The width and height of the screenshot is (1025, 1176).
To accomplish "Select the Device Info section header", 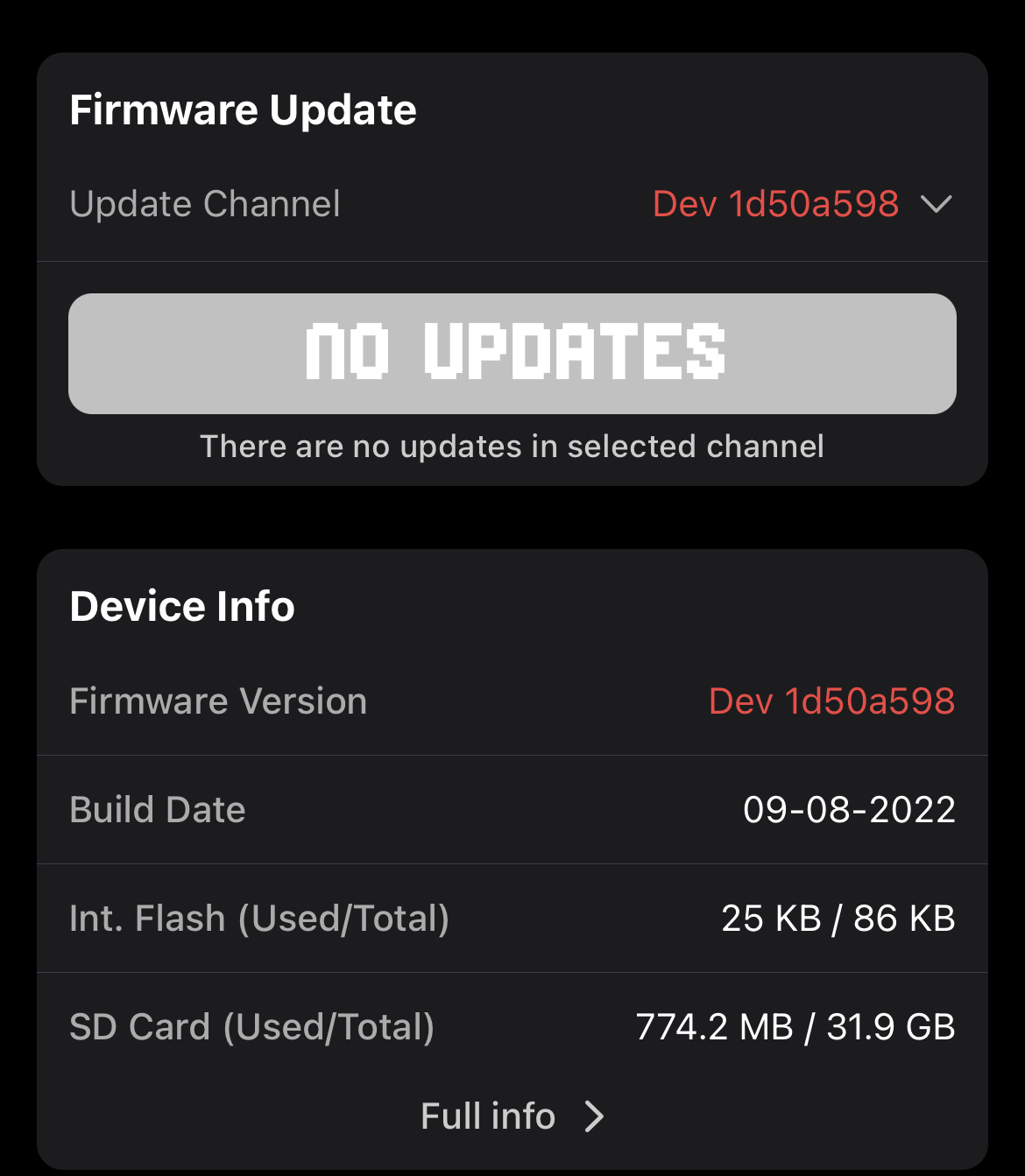I will [x=181, y=605].
